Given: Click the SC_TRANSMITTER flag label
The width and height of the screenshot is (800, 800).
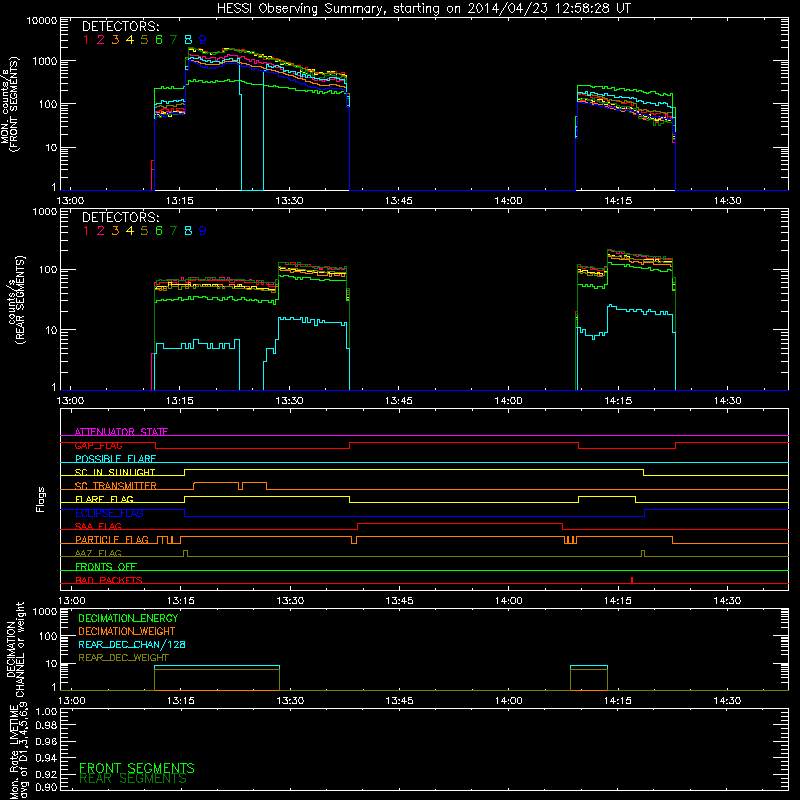Looking at the screenshot, I should pos(116,486).
